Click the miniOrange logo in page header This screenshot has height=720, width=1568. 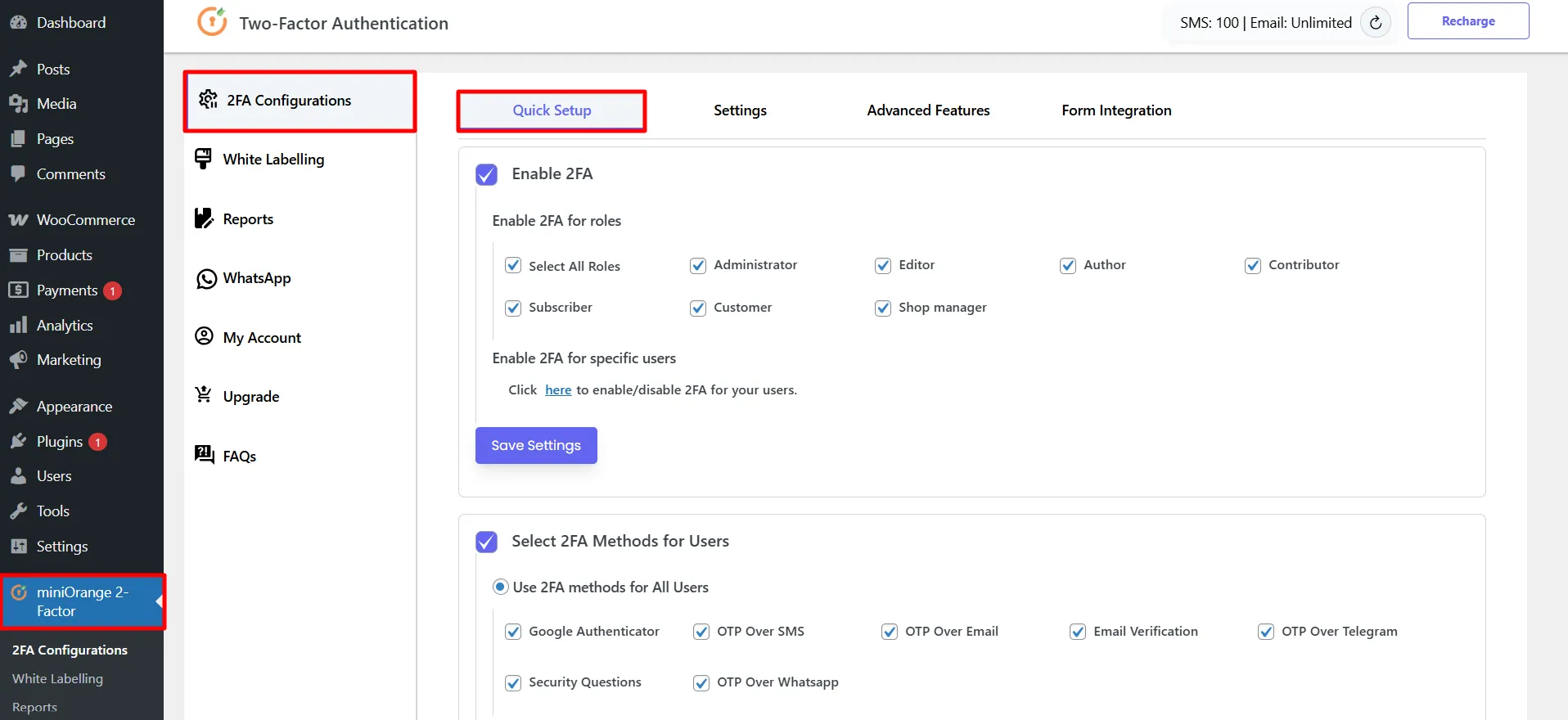(212, 21)
